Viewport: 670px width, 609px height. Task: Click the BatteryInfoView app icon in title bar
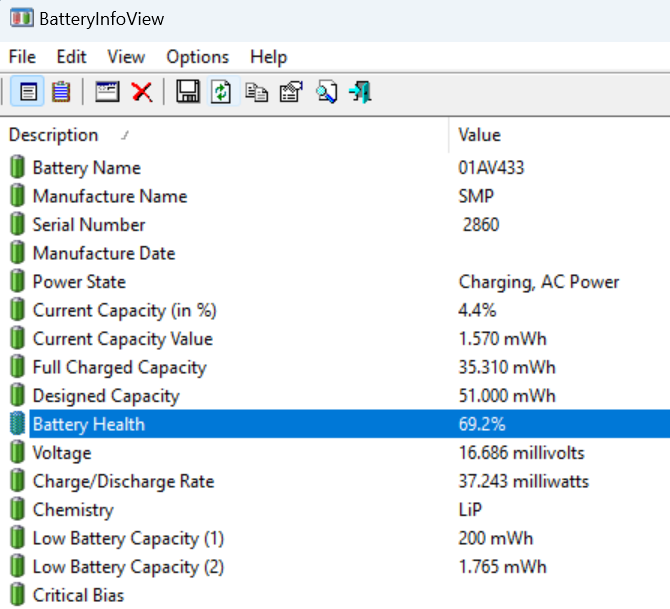click(21, 18)
